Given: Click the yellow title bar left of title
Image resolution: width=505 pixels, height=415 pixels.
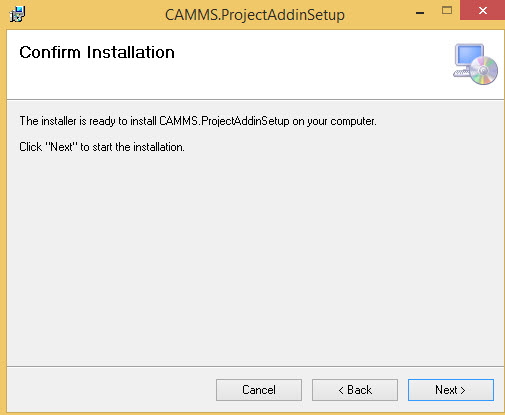Looking at the screenshot, I should [x=93, y=15].
